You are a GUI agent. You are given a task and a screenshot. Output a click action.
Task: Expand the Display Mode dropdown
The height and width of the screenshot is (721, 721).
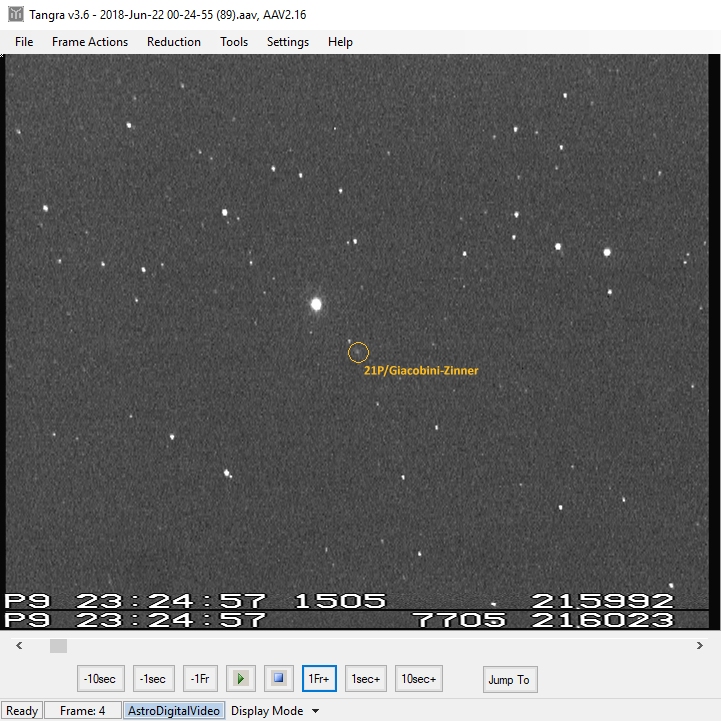click(x=275, y=711)
